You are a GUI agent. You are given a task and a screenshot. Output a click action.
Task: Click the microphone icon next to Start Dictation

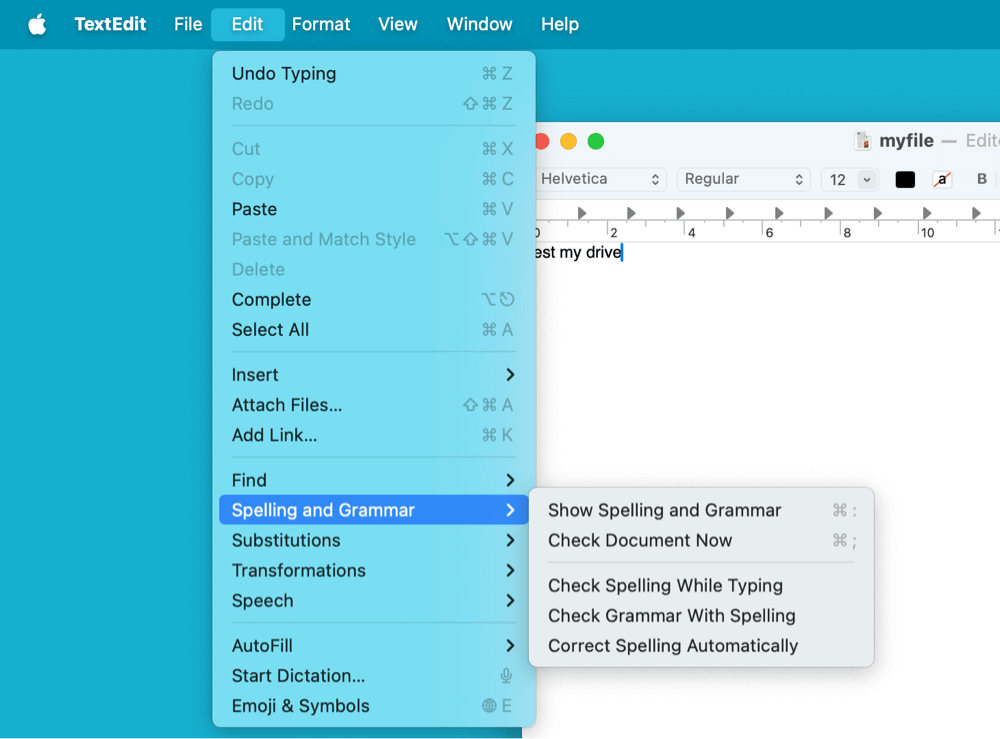tap(506, 676)
